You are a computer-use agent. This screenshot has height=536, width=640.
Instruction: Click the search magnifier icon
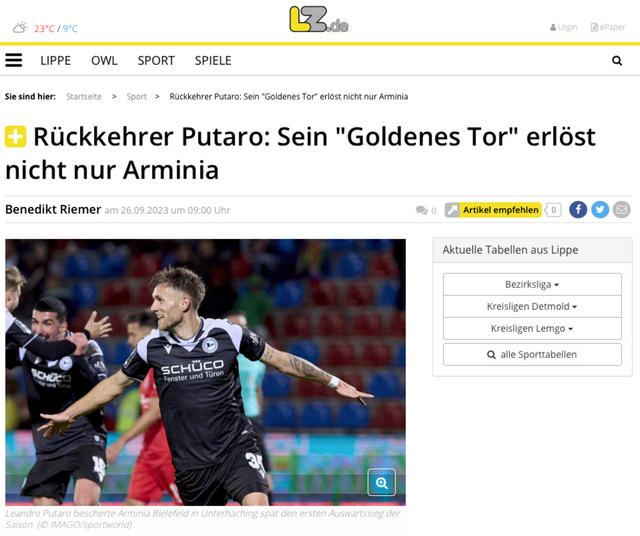[617, 61]
